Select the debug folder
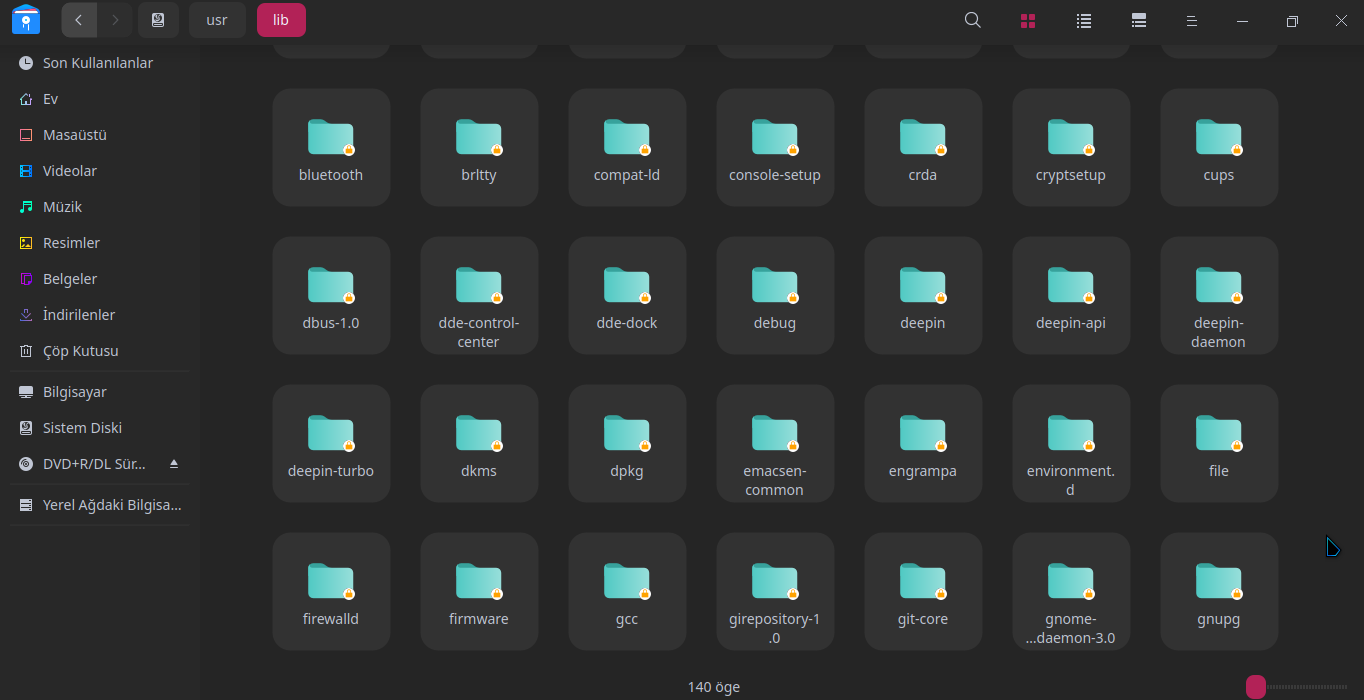 coord(775,296)
